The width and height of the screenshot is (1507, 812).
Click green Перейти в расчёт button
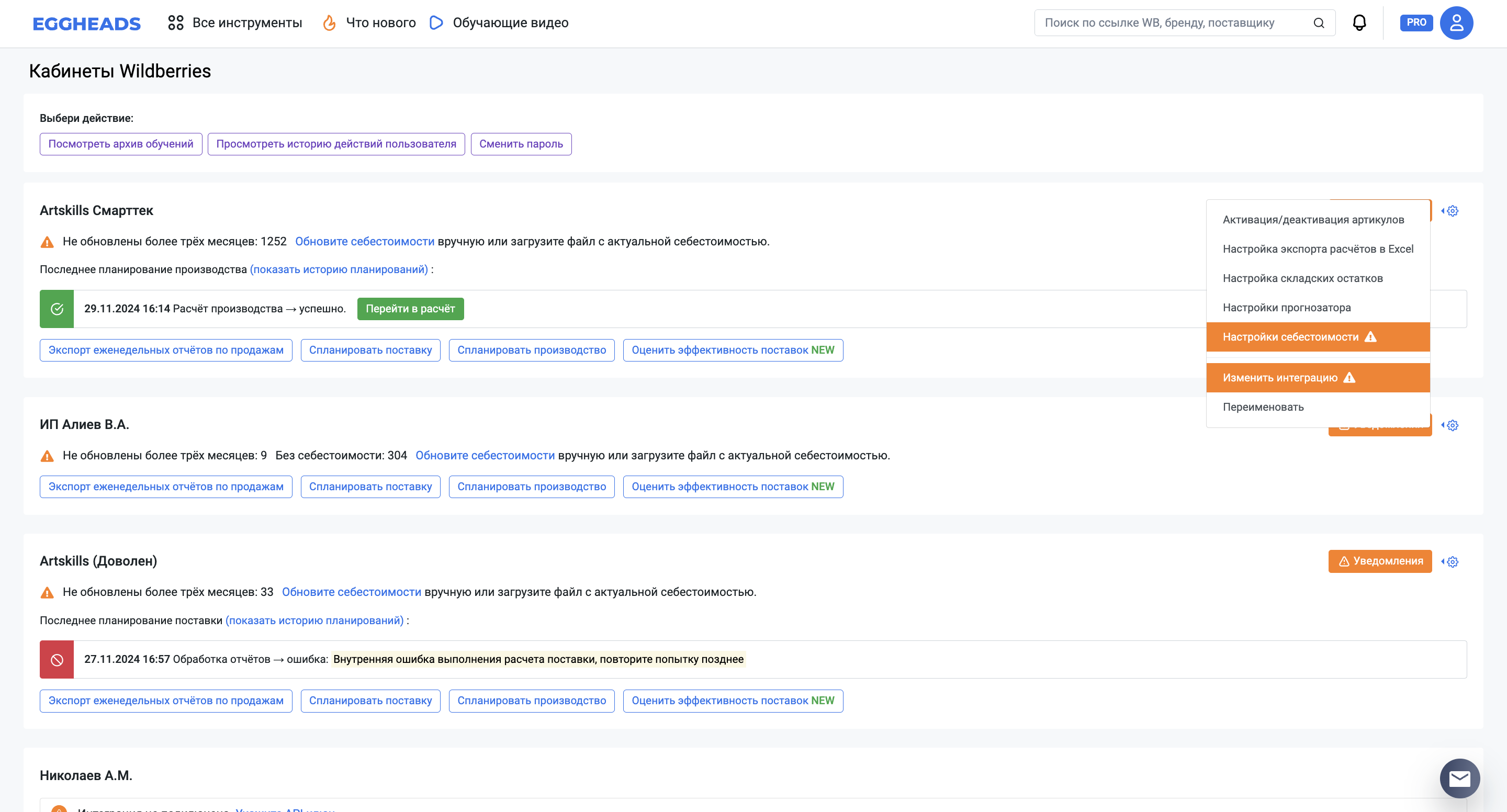pyautogui.click(x=410, y=309)
